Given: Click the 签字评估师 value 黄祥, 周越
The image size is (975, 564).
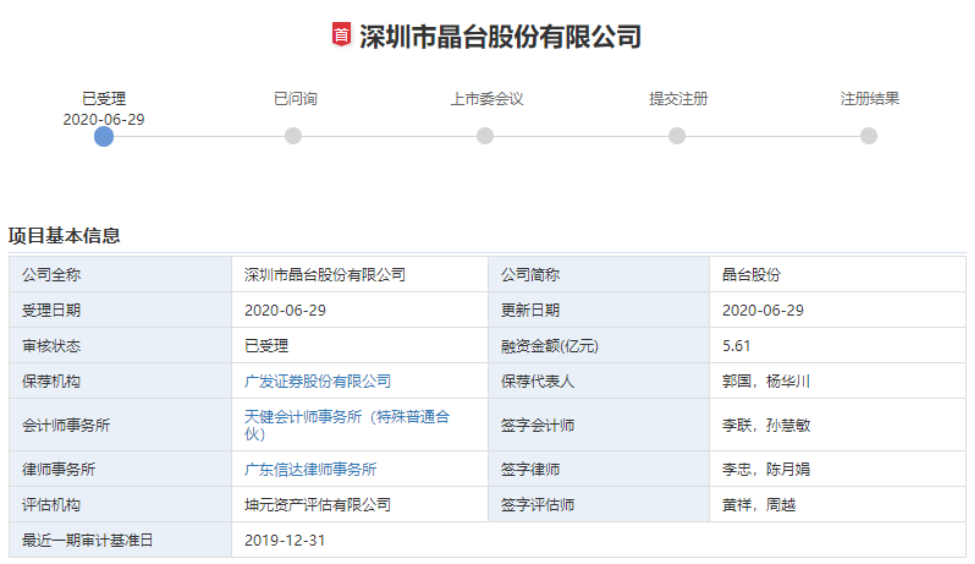Looking at the screenshot, I should (x=759, y=505).
